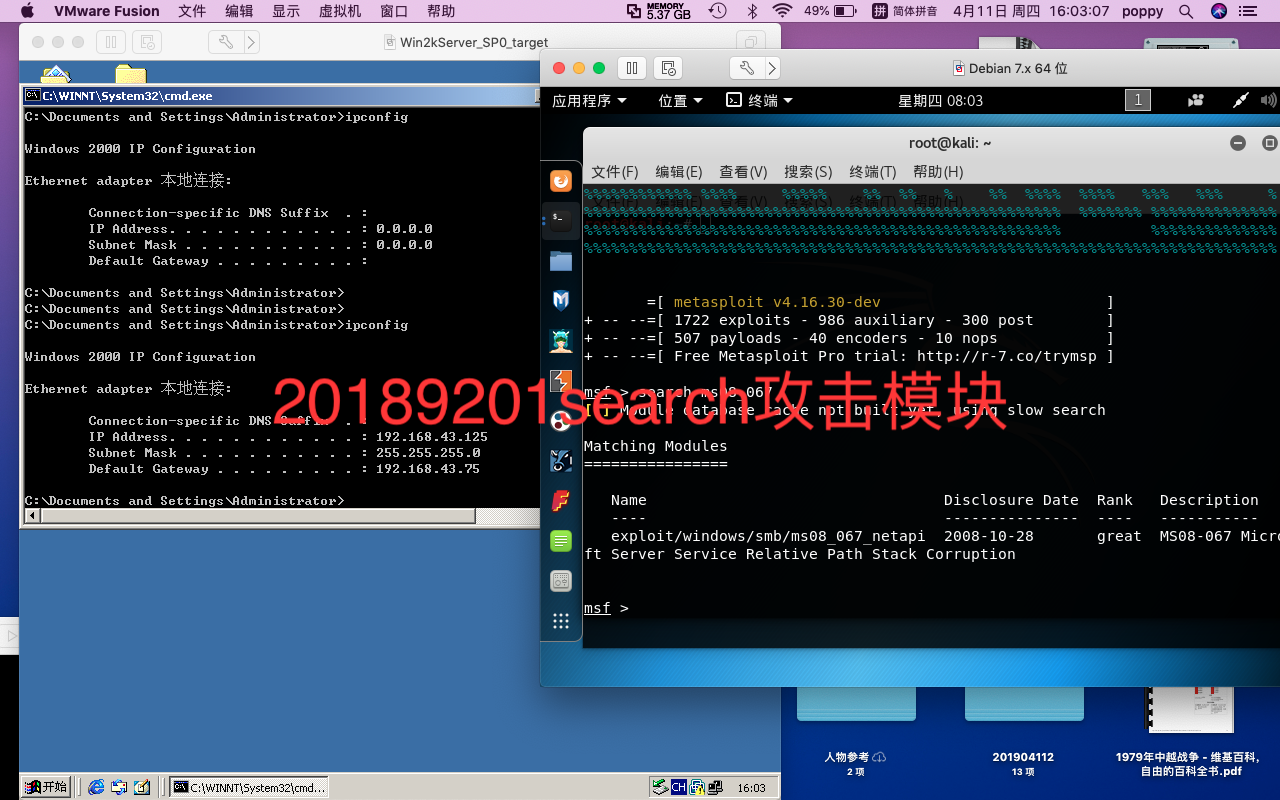
Task: Expand the arrow beside the Debian VM wrench
Action: click(772, 68)
